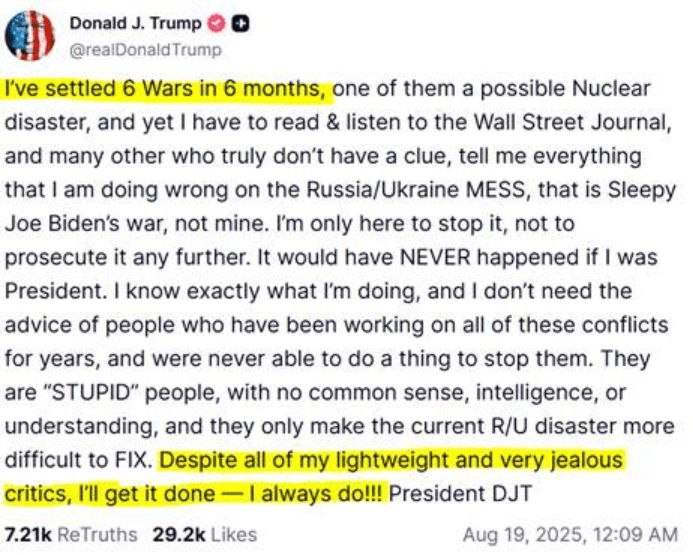The height and width of the screenshot is (555, 693).
Task: Open the Aug 19, 2025 timestamp link
Action: click(570, 535)
